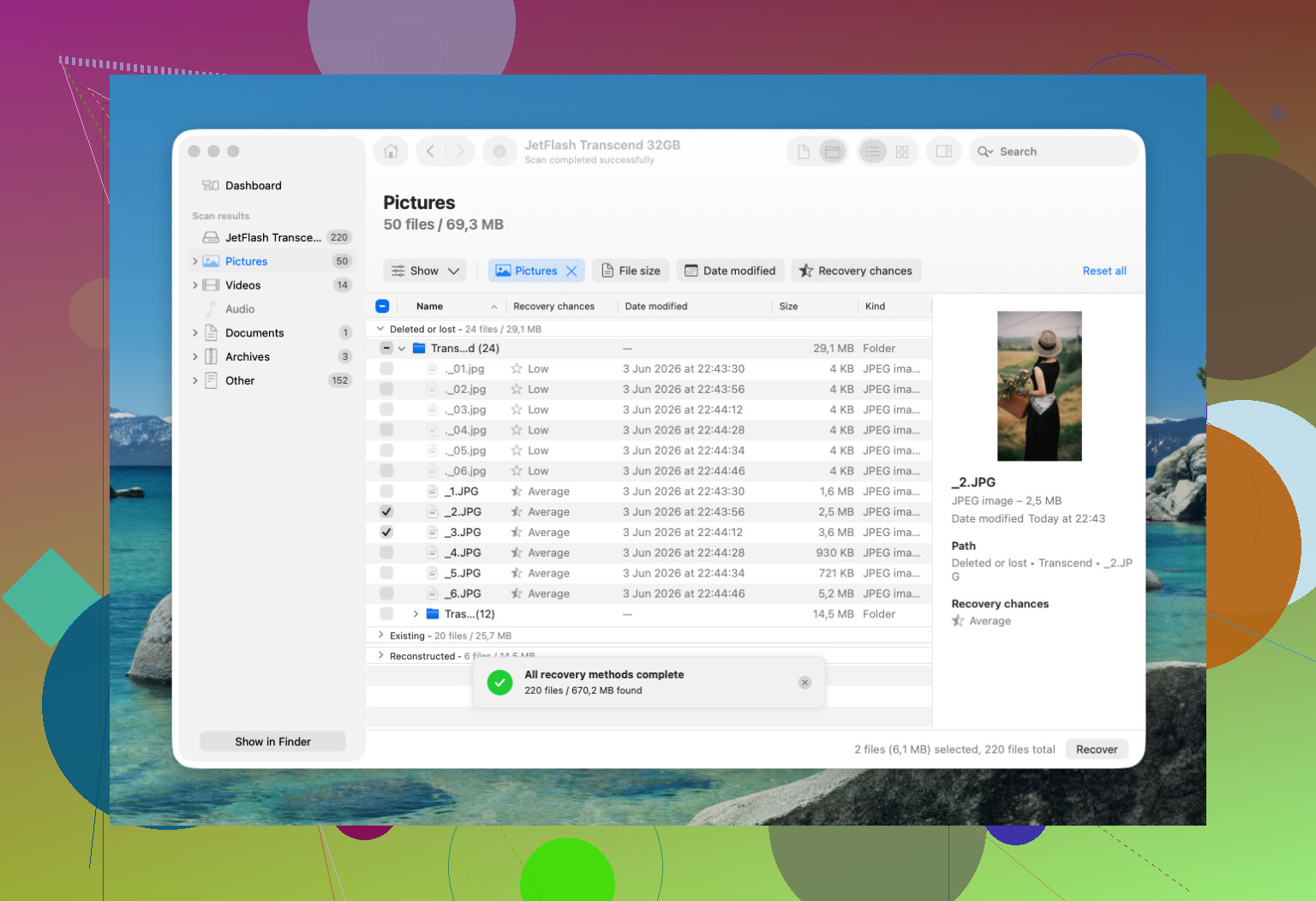Click the Trans...d (24) folder icon
Viewport: 1316px width, 901px height.
point(419,349)
